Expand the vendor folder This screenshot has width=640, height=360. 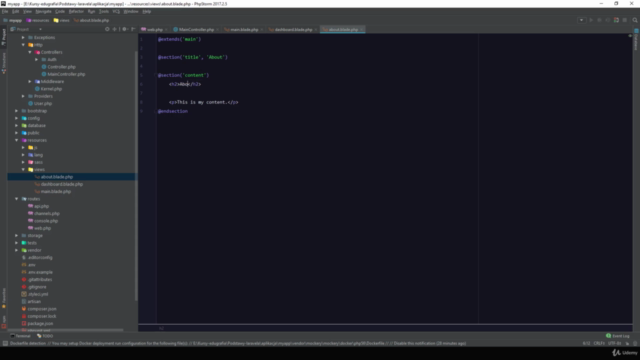(x=17, y=250)
